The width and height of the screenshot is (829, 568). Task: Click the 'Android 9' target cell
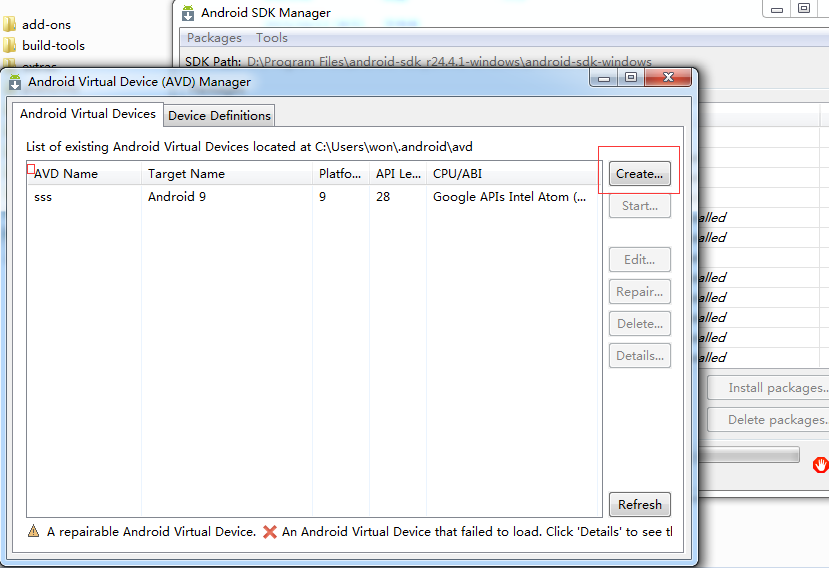177,197
